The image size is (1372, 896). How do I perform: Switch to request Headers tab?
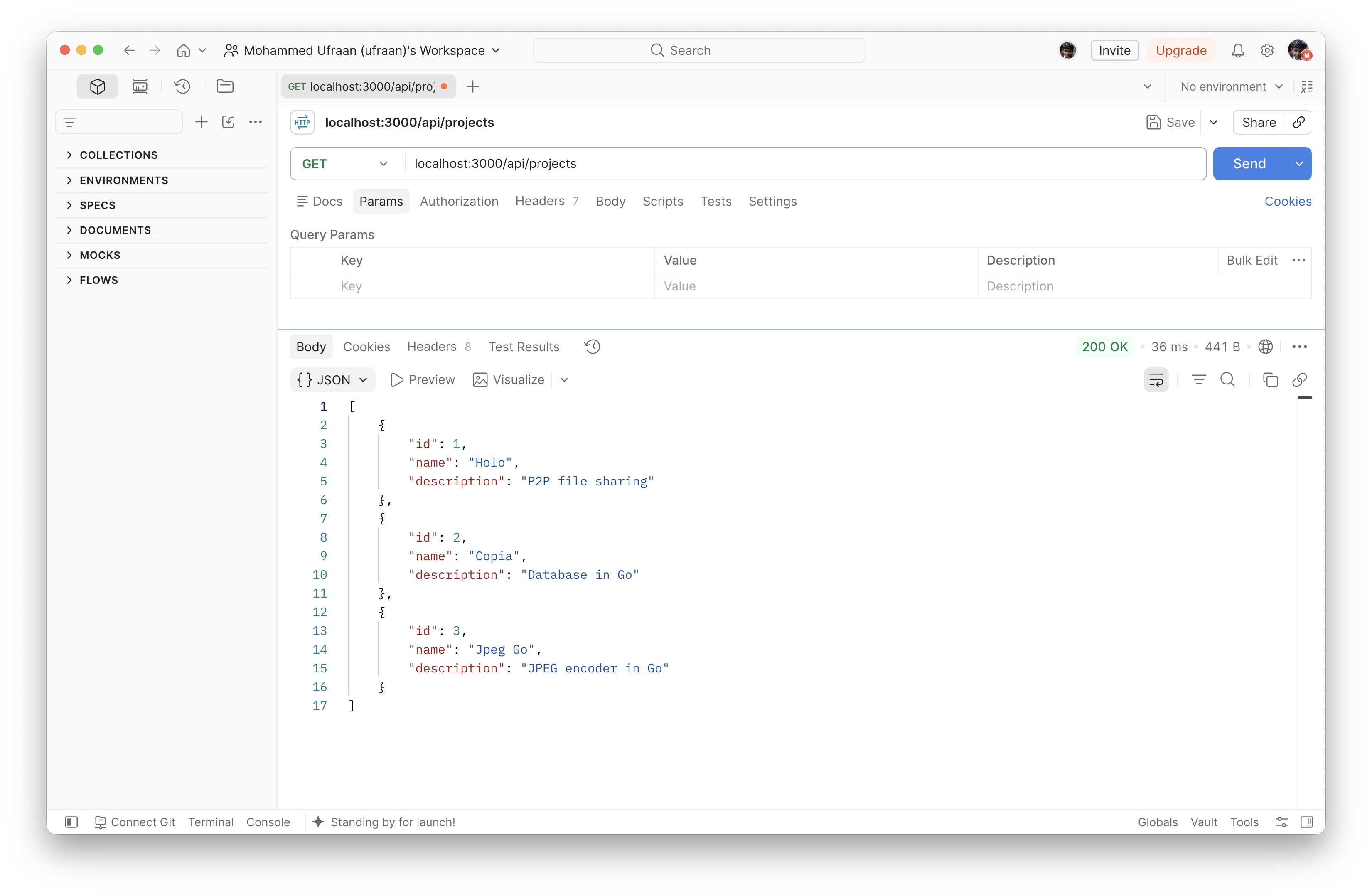(x=546, y=201)
